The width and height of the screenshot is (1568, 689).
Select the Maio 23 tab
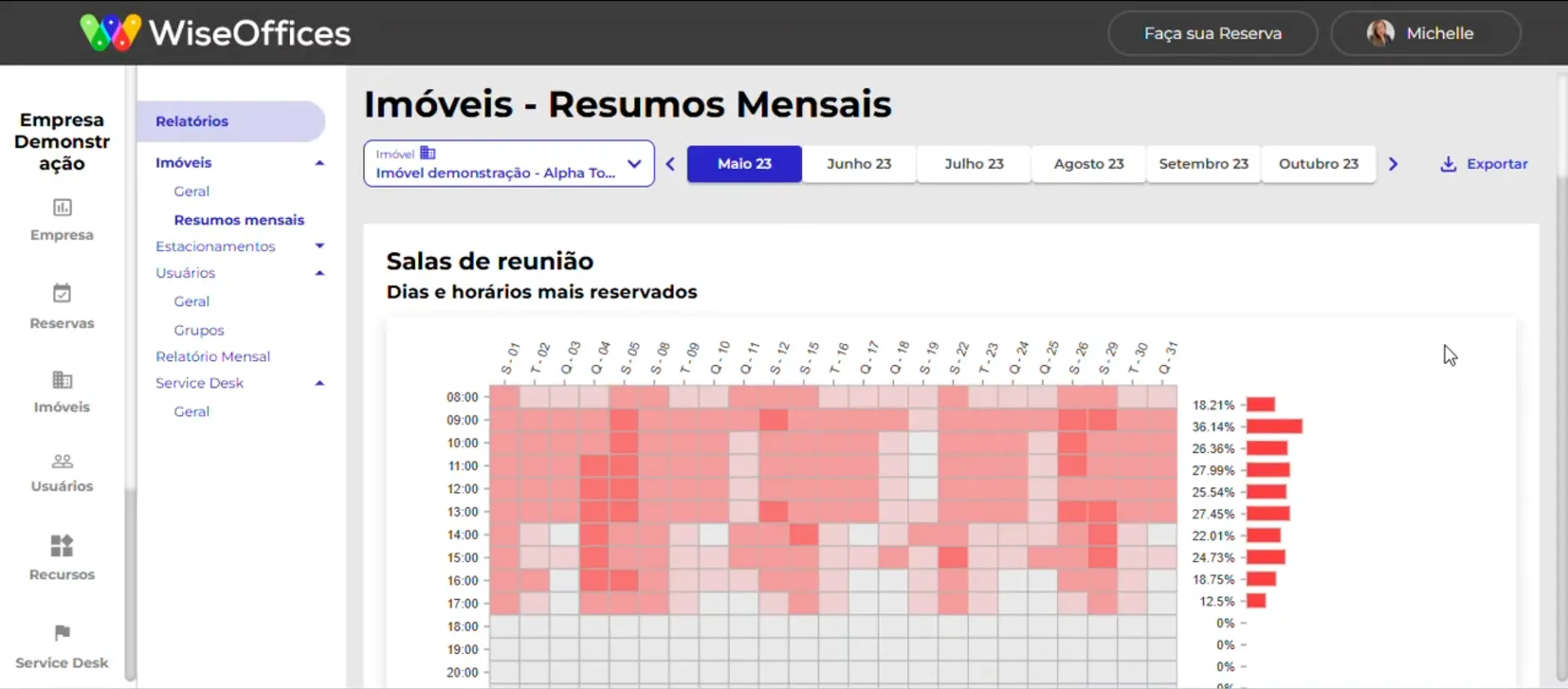[745, 164]
